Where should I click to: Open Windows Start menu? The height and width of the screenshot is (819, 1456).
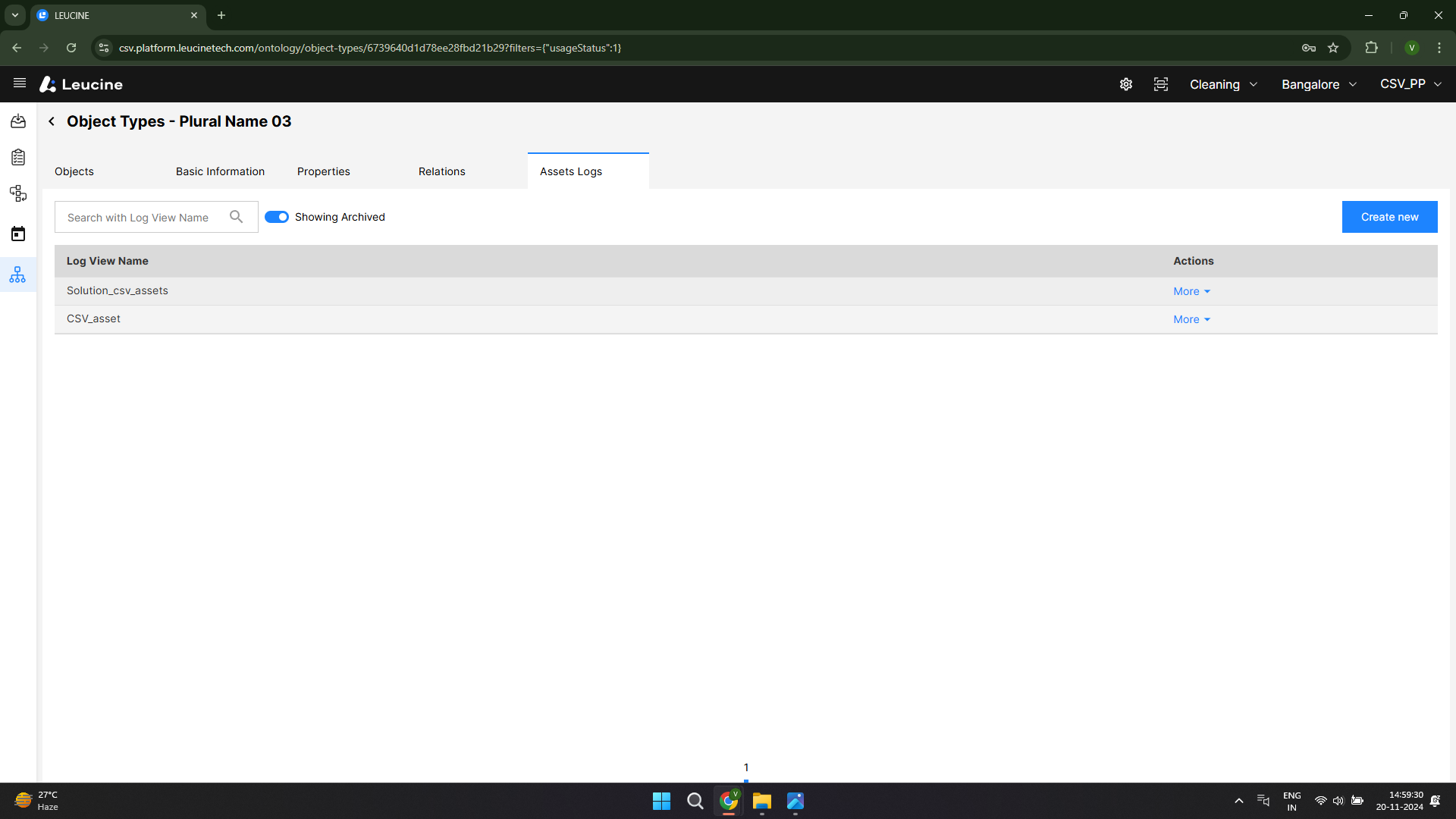click(661, 801)
